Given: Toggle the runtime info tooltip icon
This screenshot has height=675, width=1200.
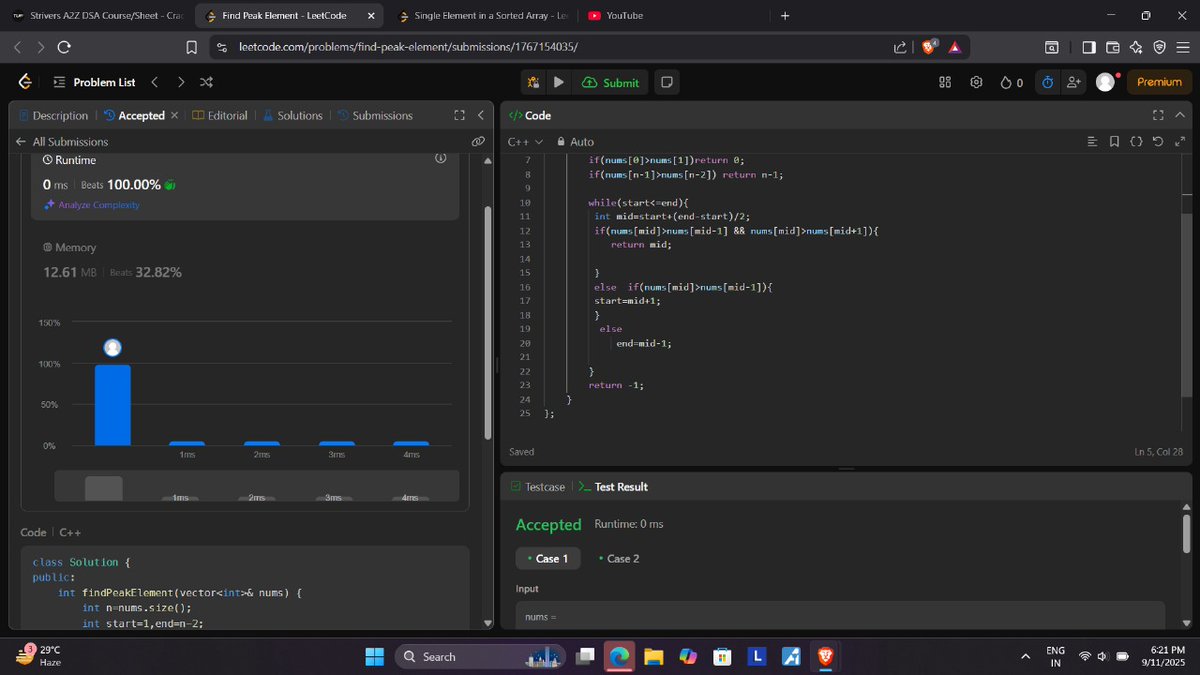Looking at the screenshot, I should [x=440, y=158].
